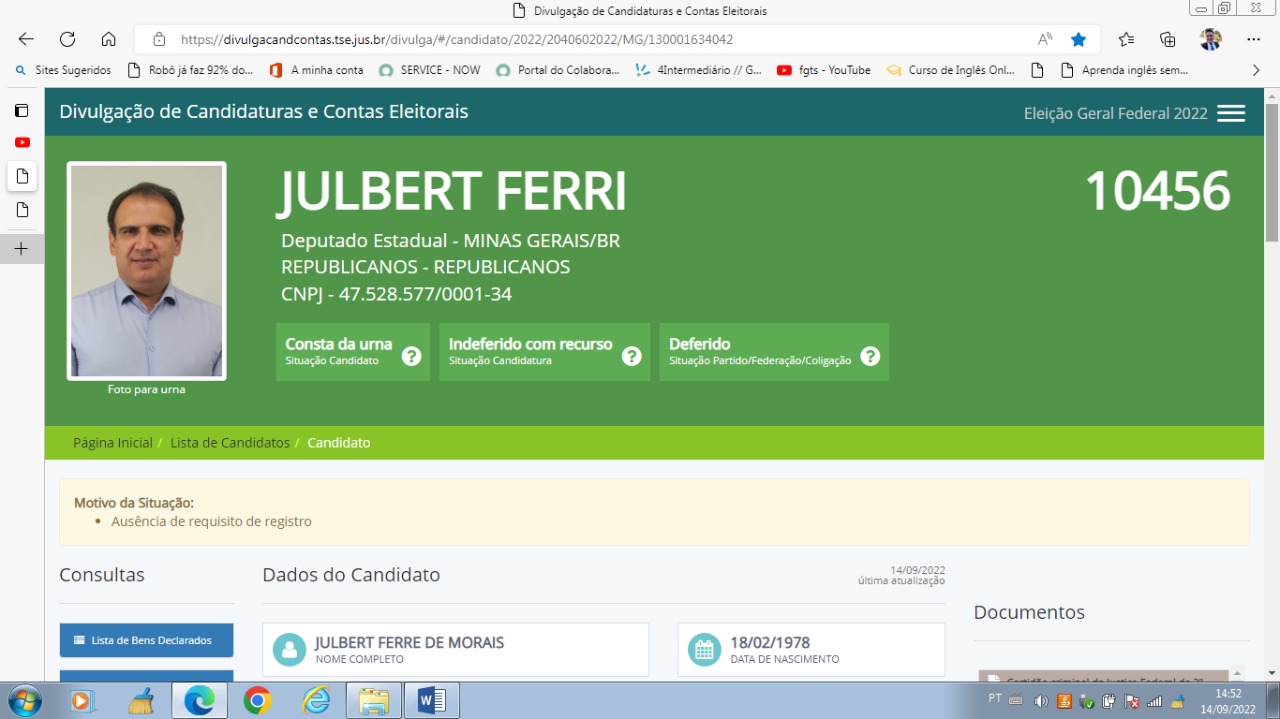Viewport: 1280px width, 719px height.
Task: Open the Collections icon in browser toolbar
Action: [1167, 40]
